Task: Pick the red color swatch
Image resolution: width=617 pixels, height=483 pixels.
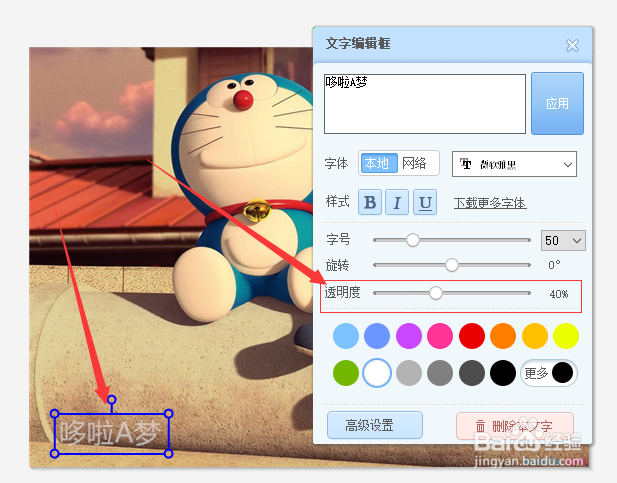Action: [x=471, y=336]
